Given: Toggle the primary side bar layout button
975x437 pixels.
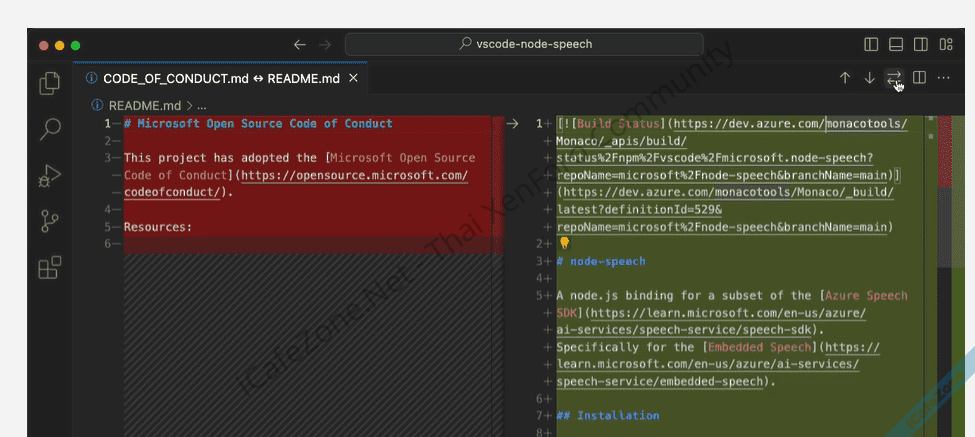Looking at the screenshot, I should (x=871, y=44).
